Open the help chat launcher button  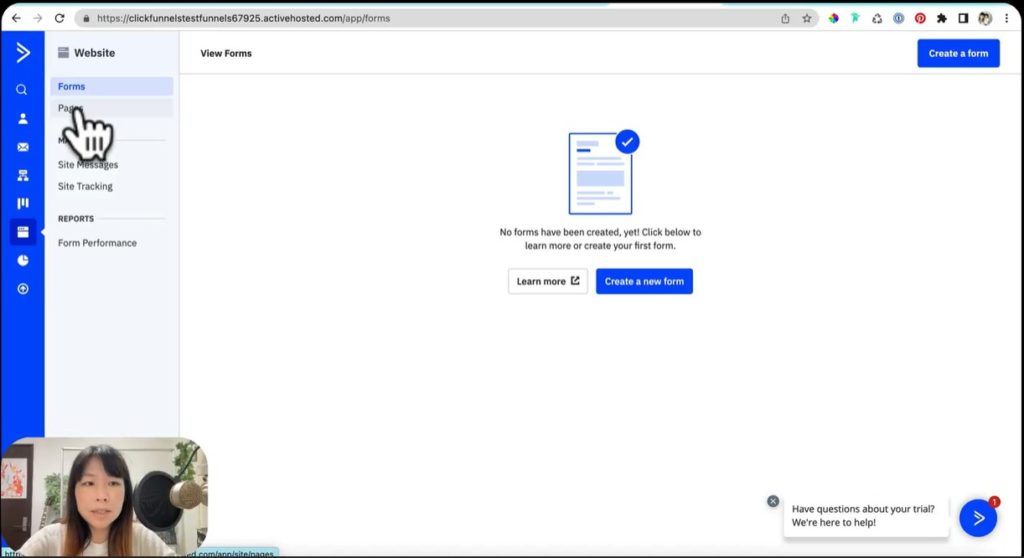978,517
